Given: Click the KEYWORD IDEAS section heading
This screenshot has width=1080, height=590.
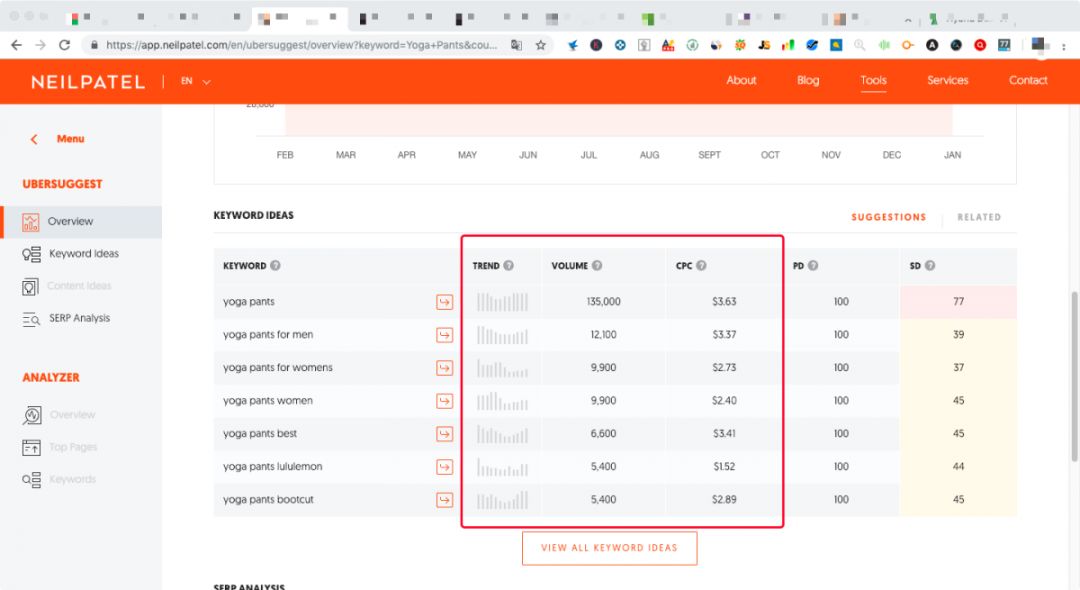Looking at the screenshot, I should (253, 215).
